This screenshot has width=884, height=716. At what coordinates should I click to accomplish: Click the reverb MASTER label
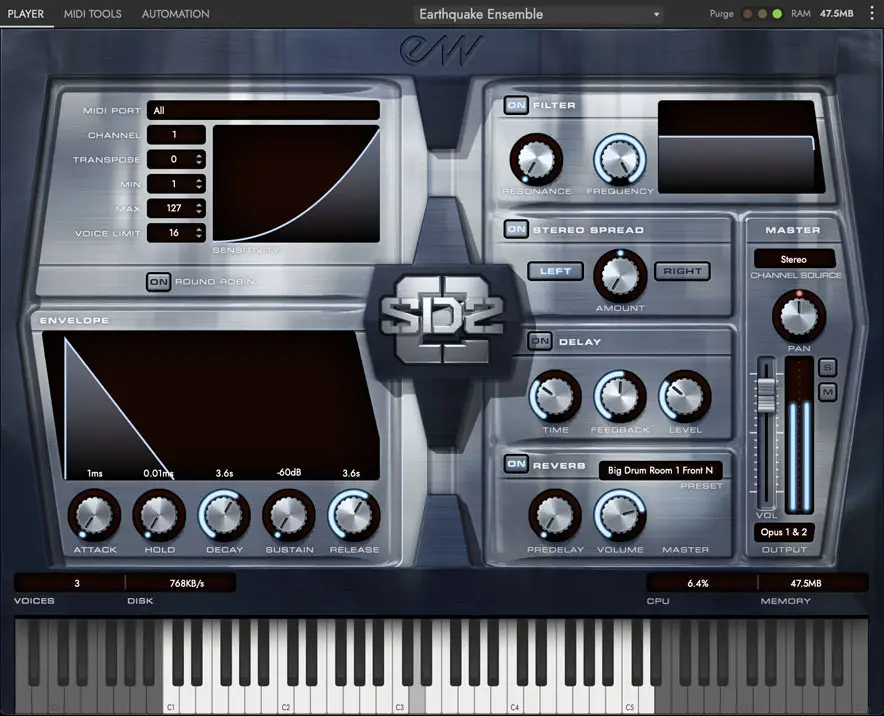point(686,550)
